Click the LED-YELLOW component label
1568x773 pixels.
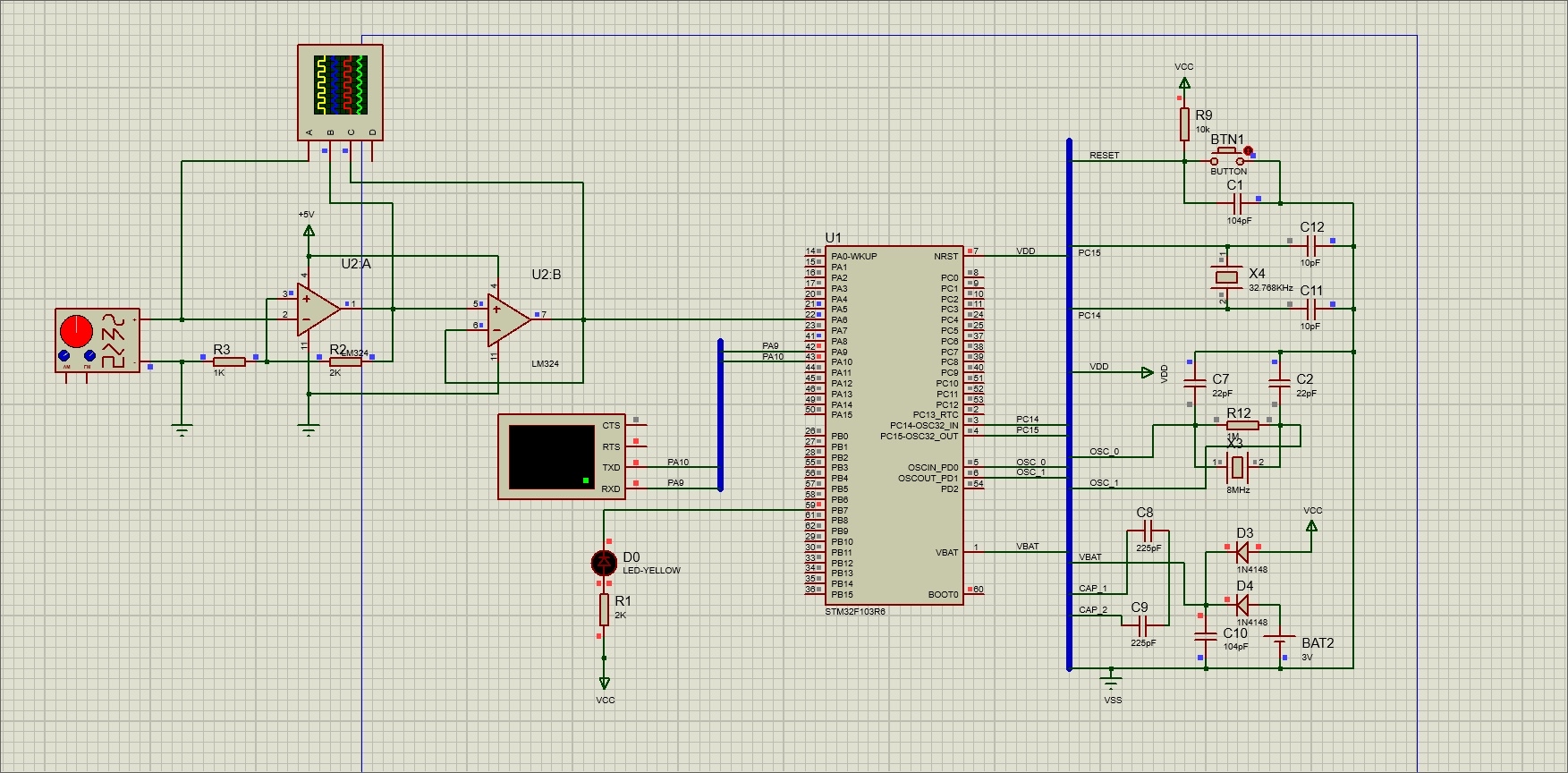click(651, 571)
